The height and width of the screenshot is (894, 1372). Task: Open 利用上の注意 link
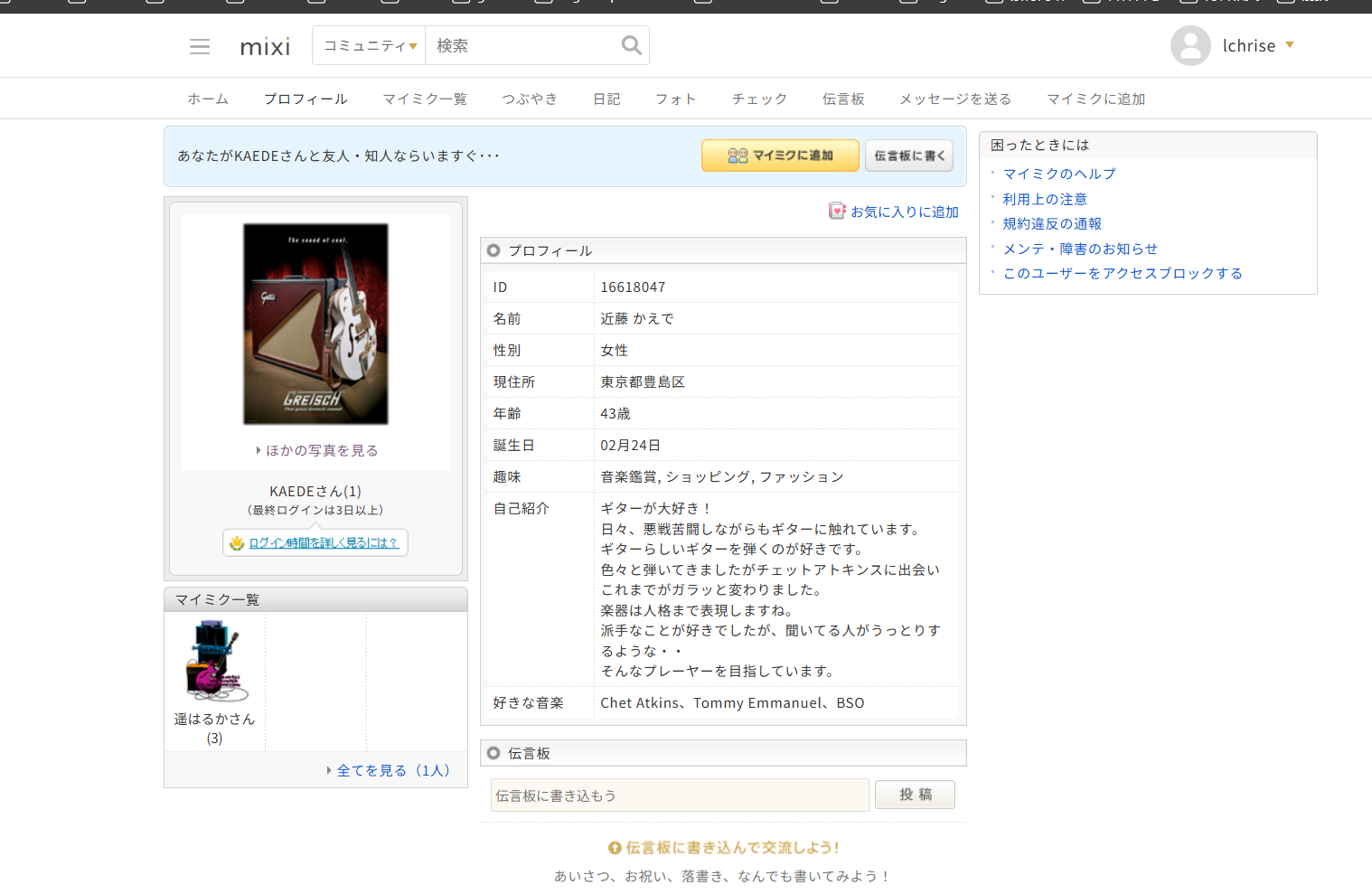click(x=1045, y=199)
